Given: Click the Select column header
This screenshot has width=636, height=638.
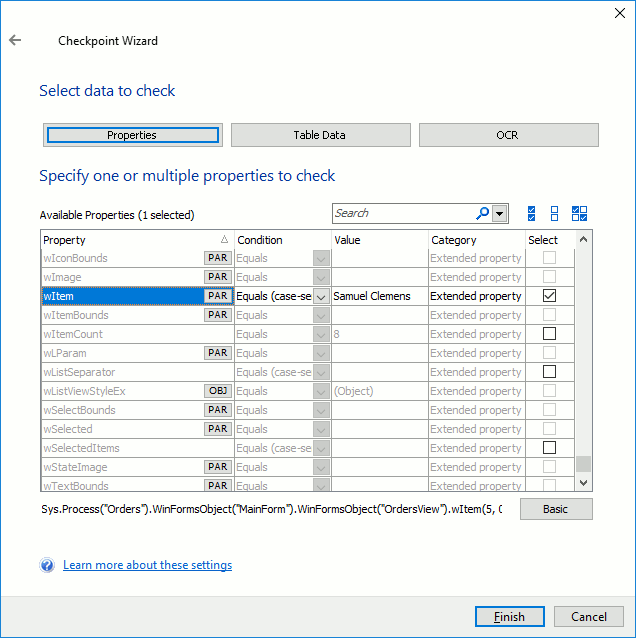Looking at the screenshot, I should click(550, 240).
